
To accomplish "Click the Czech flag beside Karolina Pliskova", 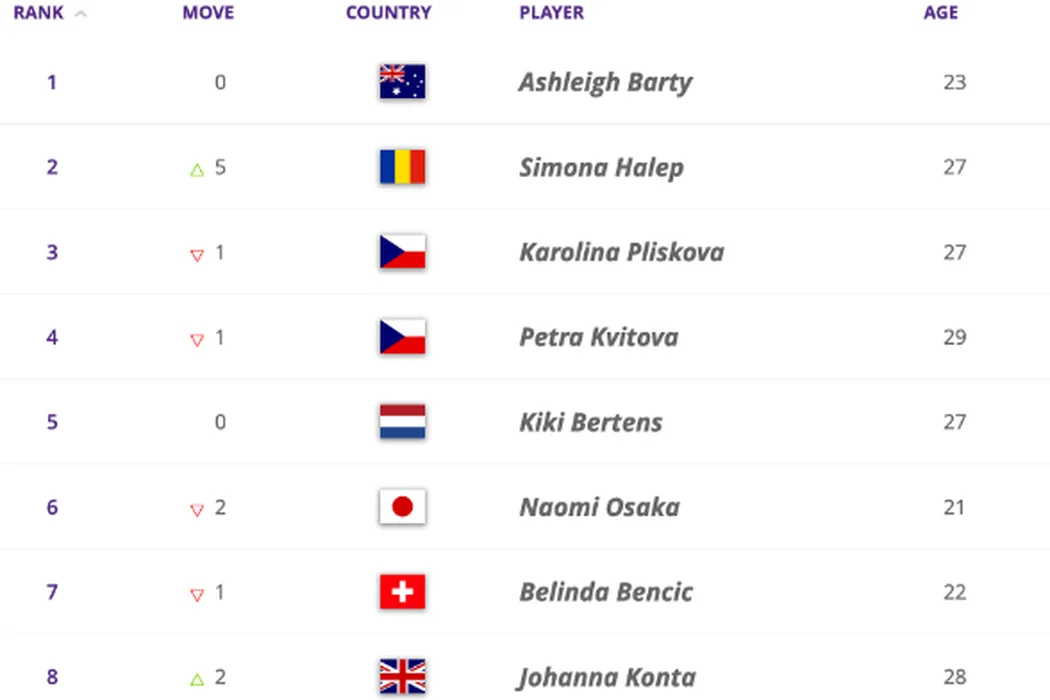I will pos(402,252).
